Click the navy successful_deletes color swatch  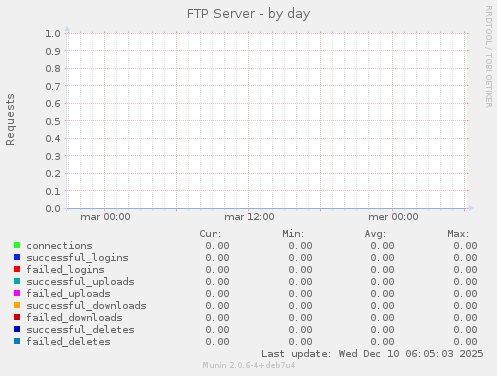click(x=17, y=329)
